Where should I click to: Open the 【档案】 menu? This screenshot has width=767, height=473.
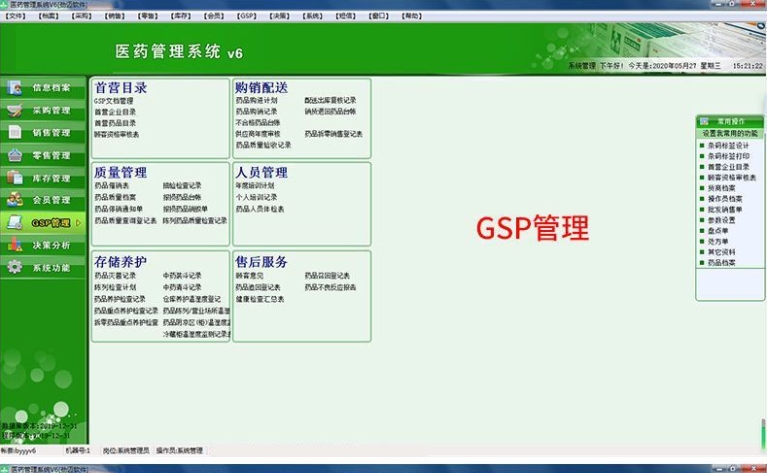pyautogui.click(x=48, y=16)
